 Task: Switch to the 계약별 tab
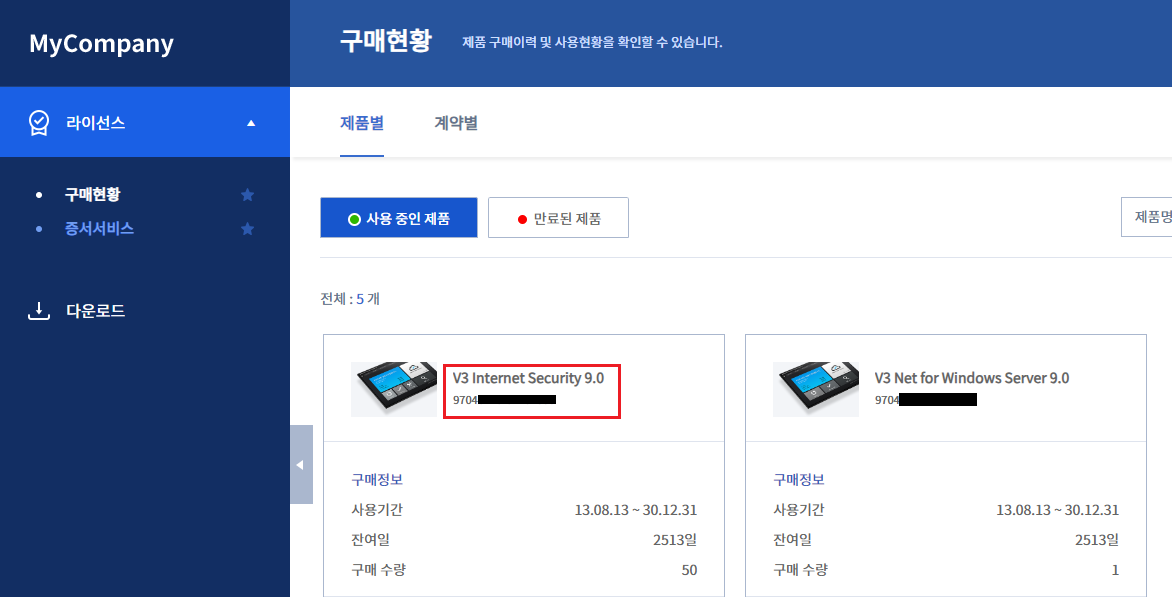456,123
